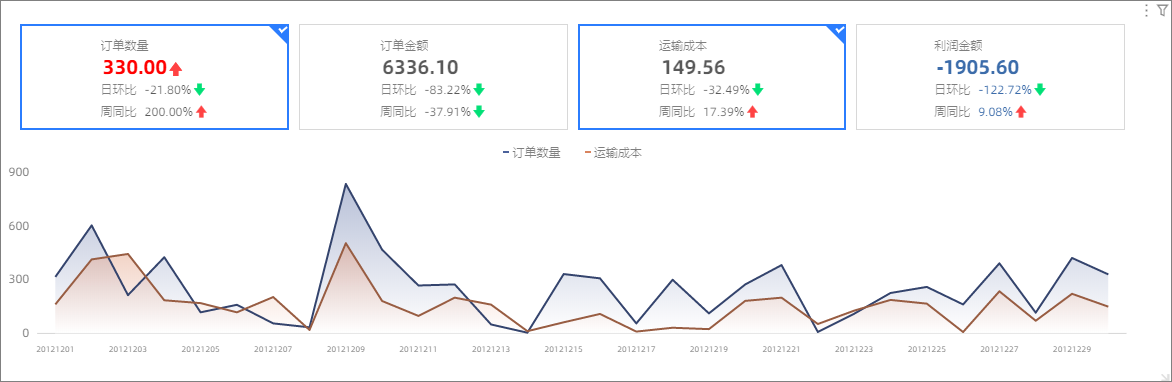This screenshot has height=382, width=1172.
Task: Open the vertical three-dot more menu
Action: 1147,10
